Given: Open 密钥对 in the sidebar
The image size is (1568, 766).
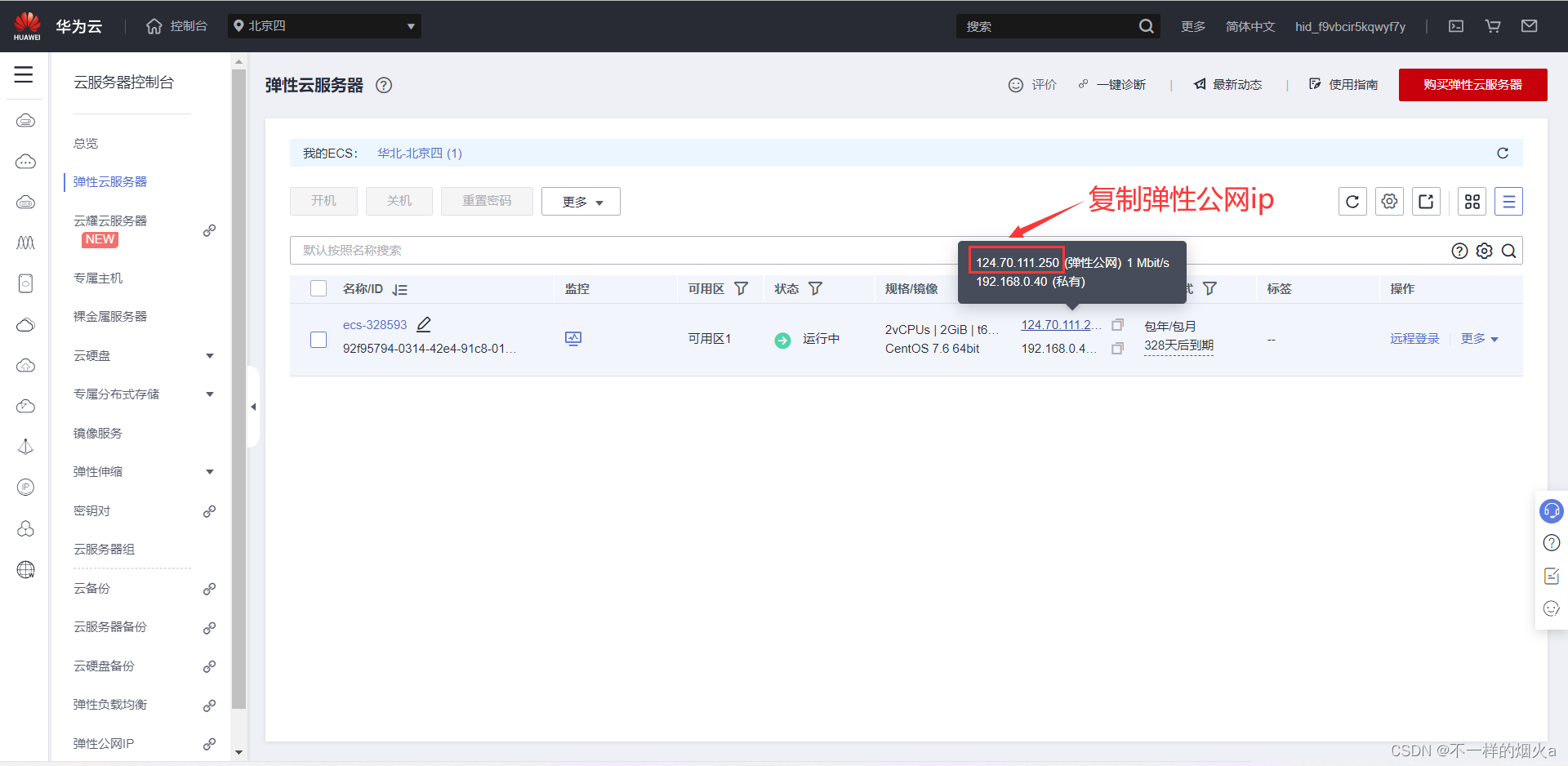Looking at the screenshot, I should coord(91,511).
